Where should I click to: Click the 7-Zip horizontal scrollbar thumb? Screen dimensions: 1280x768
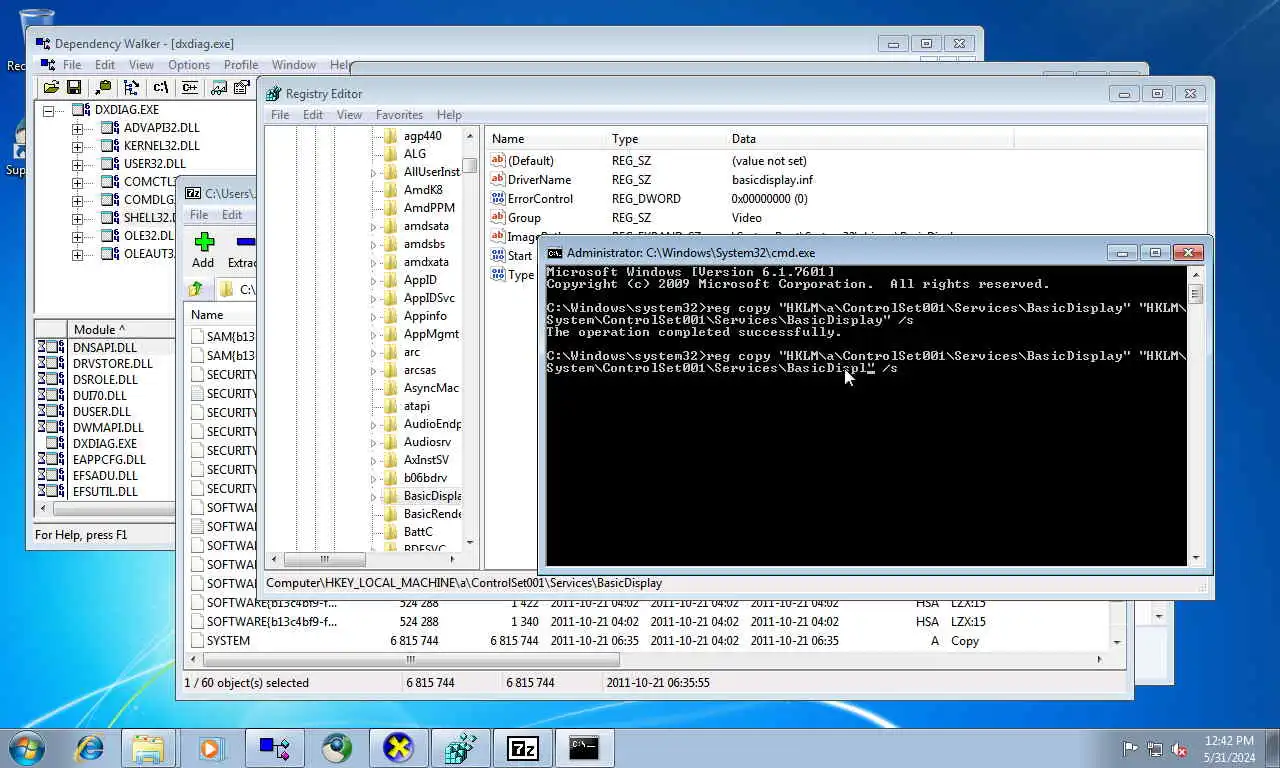412,659
